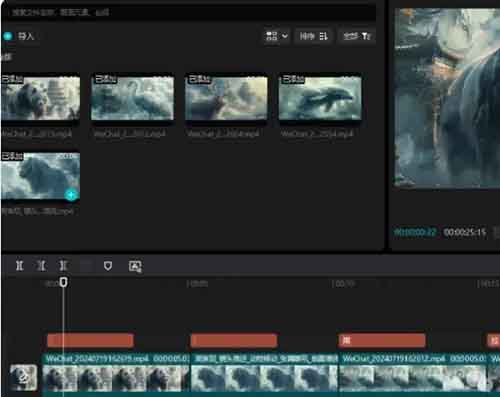500x397 pixels.
Task: Select the first orange text clip on timeline
Action: pos(91,340)
